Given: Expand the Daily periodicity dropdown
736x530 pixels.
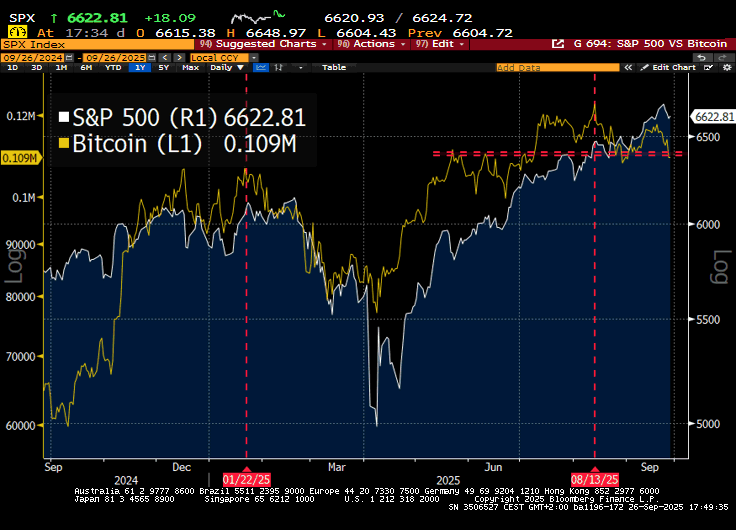Looking at the screenshot, I should click(x=225, y=68).
